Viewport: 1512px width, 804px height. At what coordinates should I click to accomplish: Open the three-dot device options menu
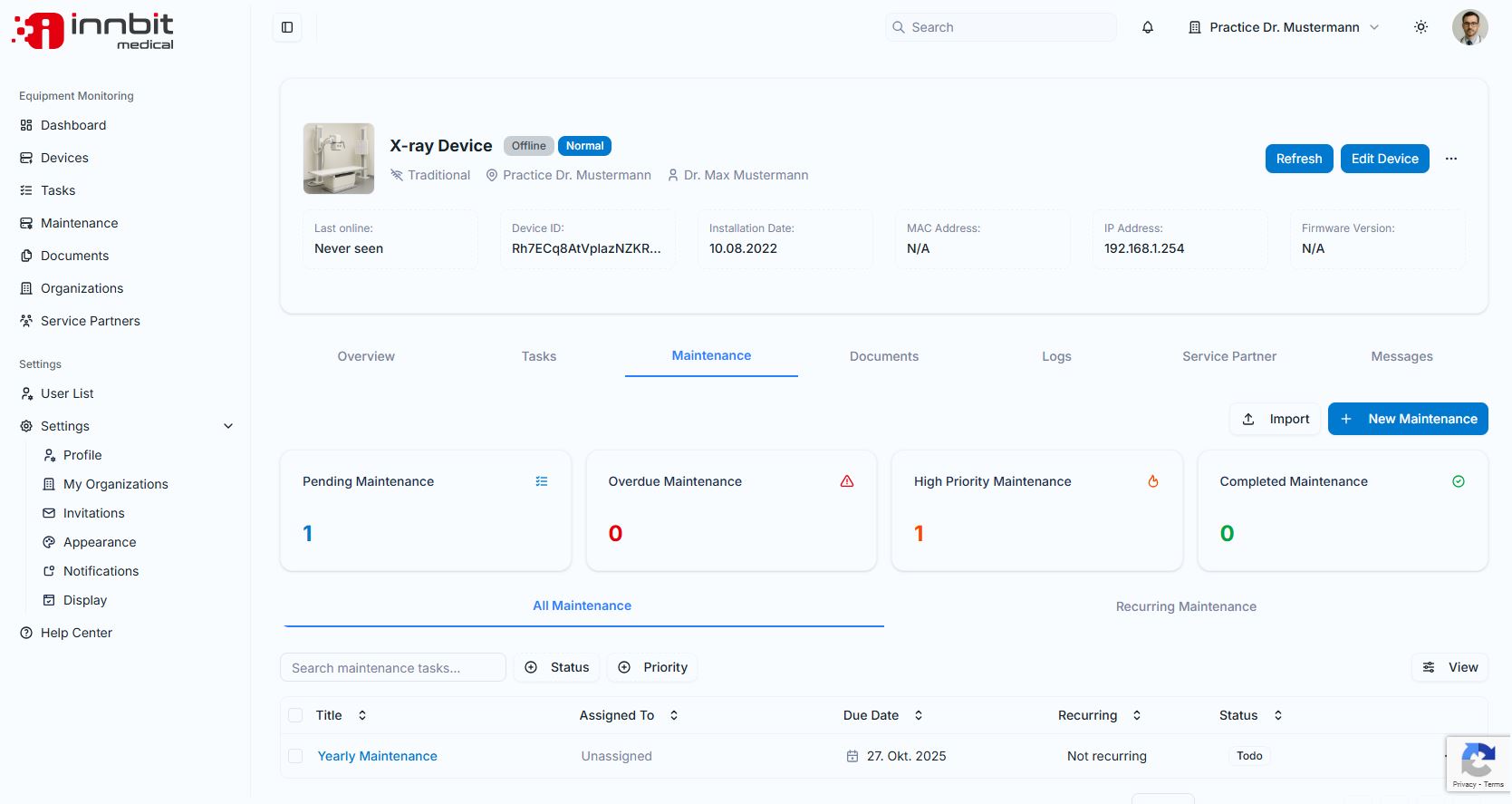tap(1451, 159)
